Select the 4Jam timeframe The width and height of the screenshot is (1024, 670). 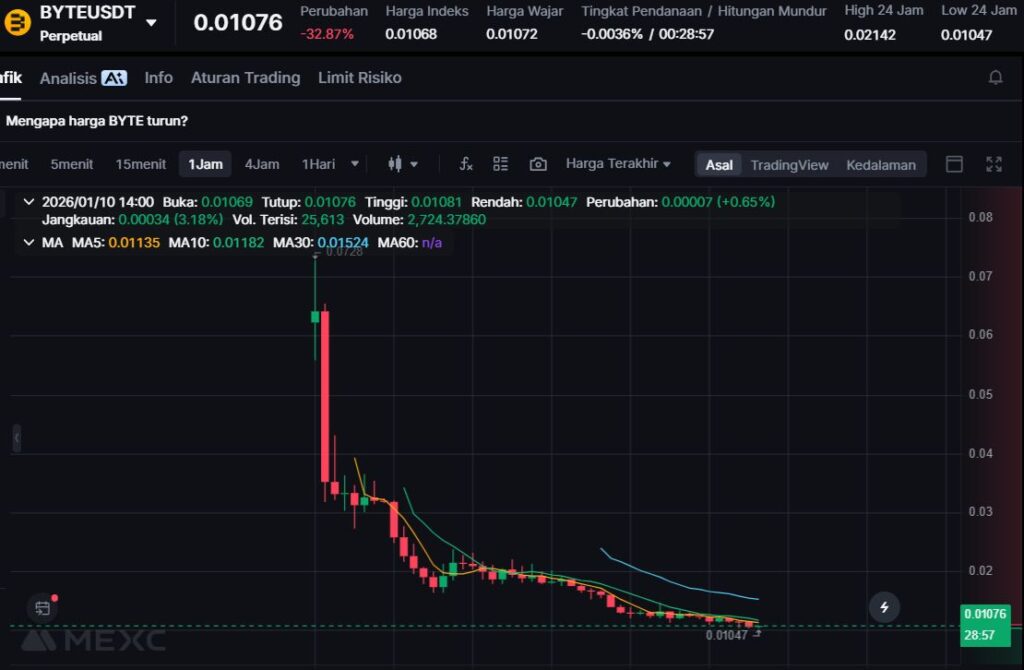(262, 164)
